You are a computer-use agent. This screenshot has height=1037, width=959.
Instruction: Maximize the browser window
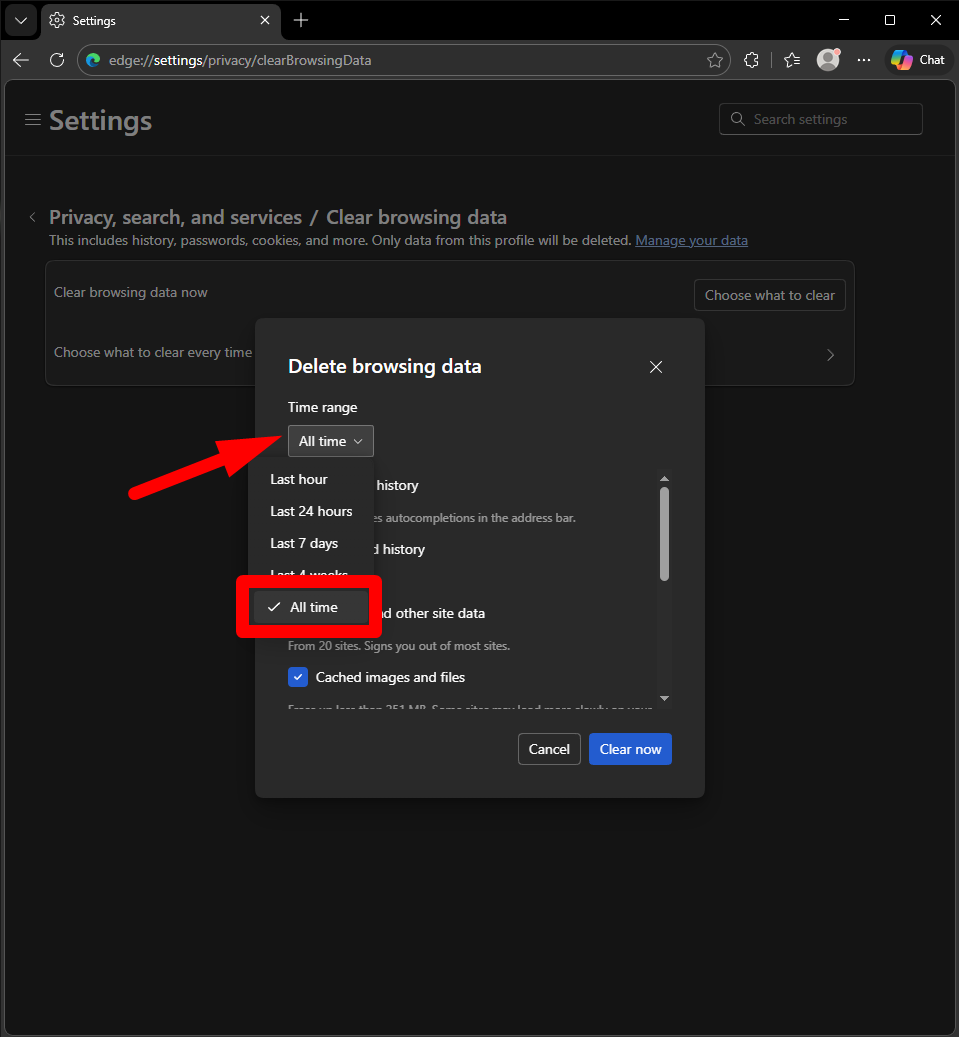890,21
